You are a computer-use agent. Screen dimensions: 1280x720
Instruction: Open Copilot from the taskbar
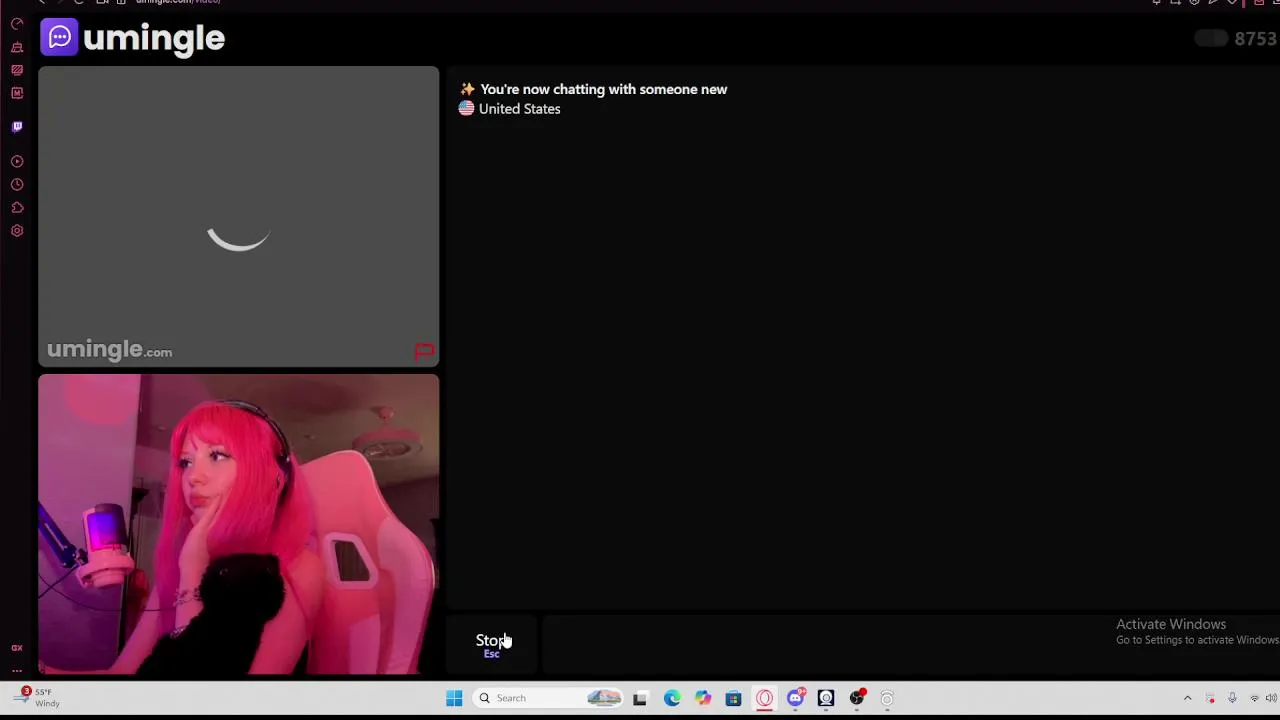tap(702, 698)
